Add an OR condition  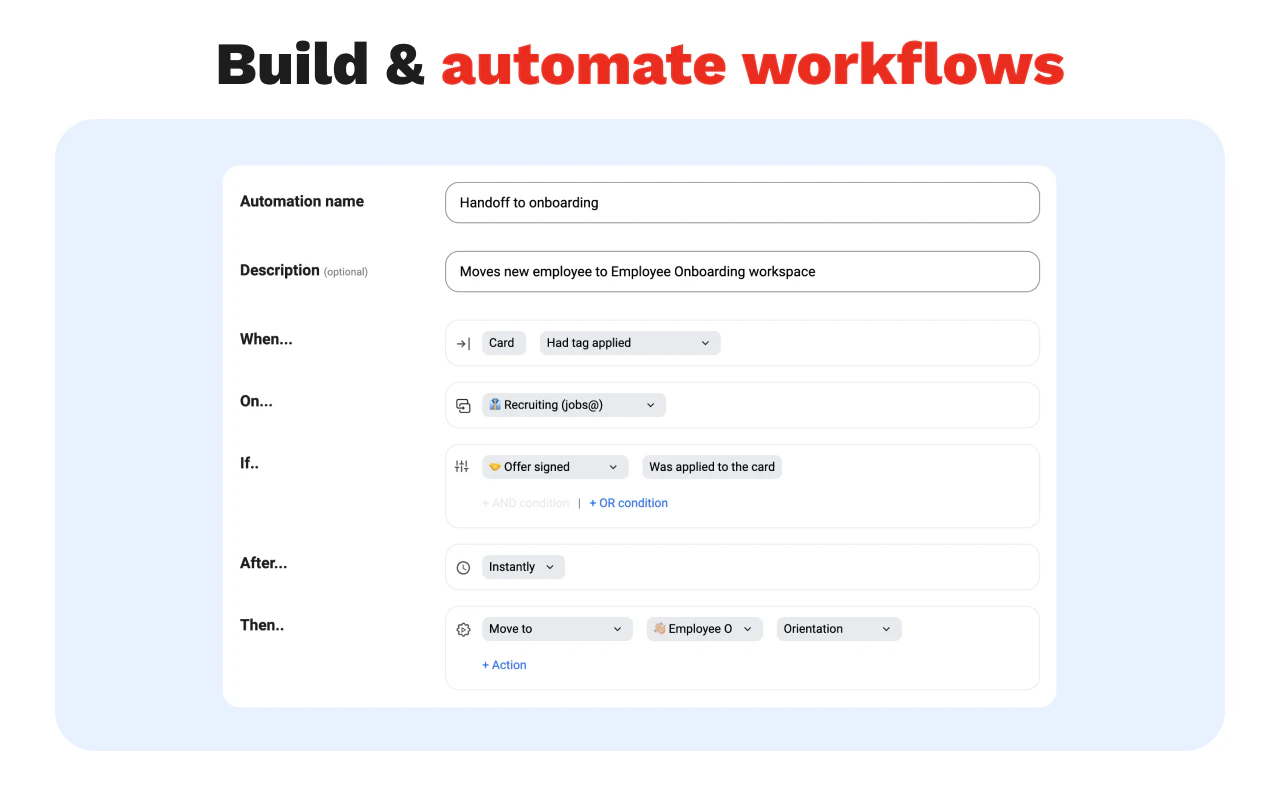pyautogui.click(x=628, y=503)
